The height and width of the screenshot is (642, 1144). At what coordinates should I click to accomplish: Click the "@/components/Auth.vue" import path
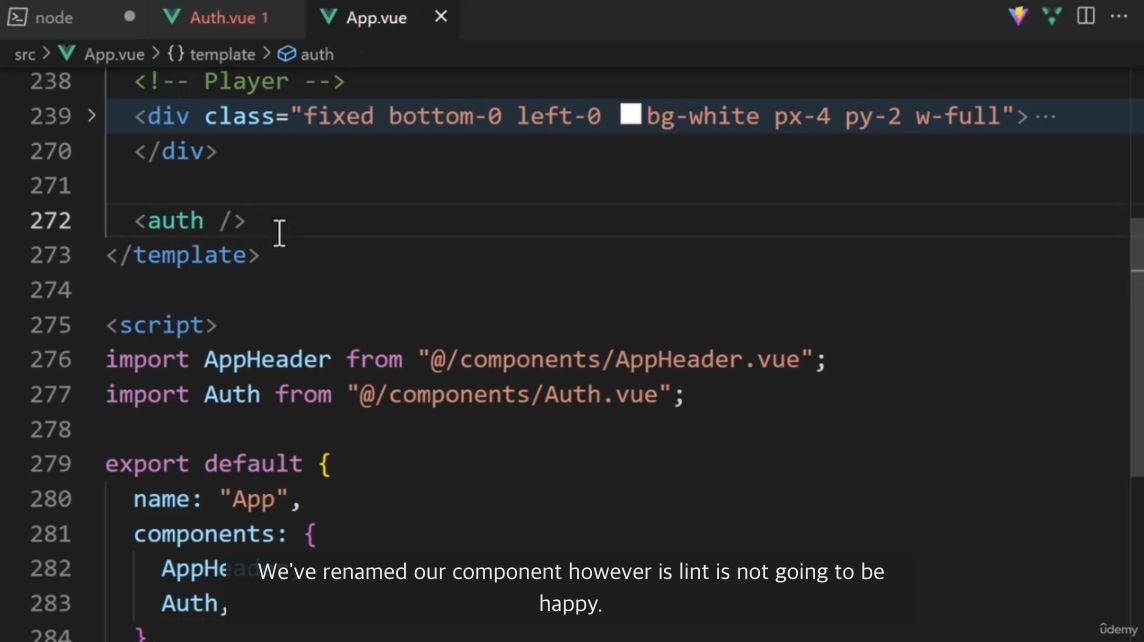pos(509,394)
